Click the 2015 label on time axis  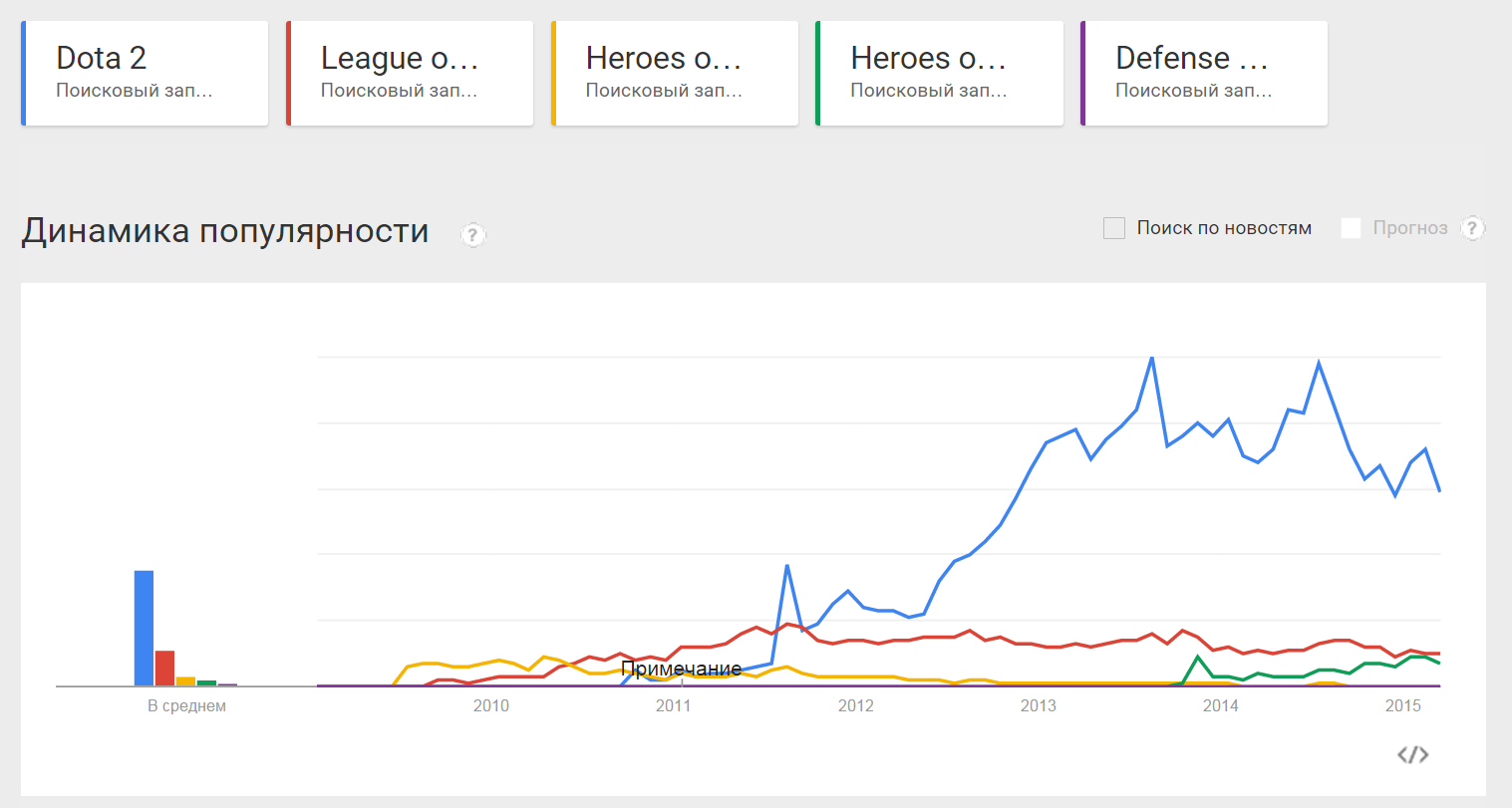tap(1402, 706)
